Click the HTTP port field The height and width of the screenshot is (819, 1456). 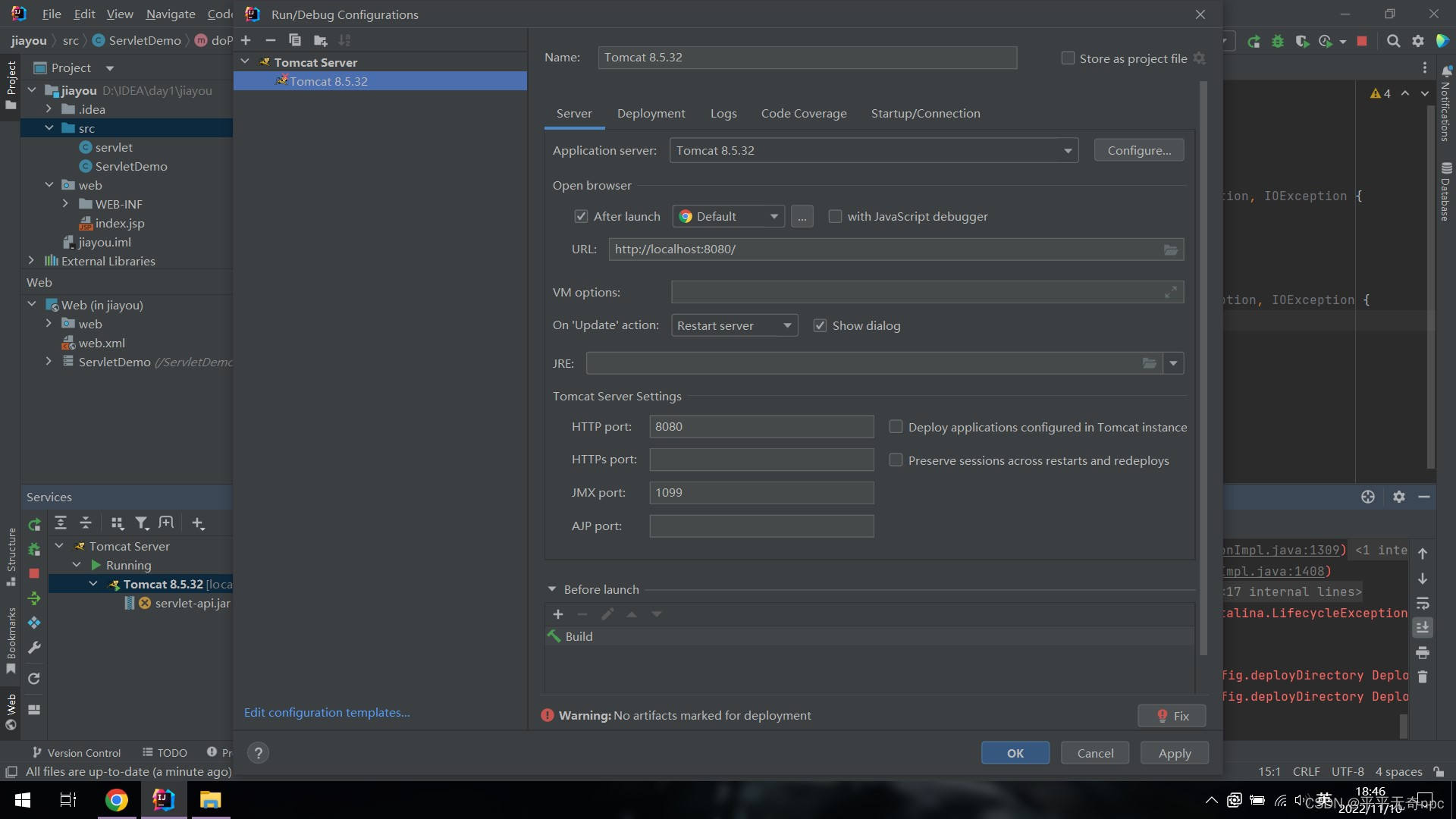coord(761,427)
